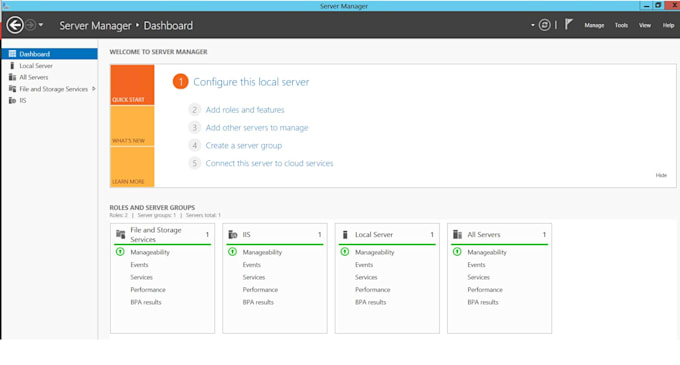Open navigation history dropdown arrow
Viewport: 680px width, 365px height.
click(x=41, y=25)
